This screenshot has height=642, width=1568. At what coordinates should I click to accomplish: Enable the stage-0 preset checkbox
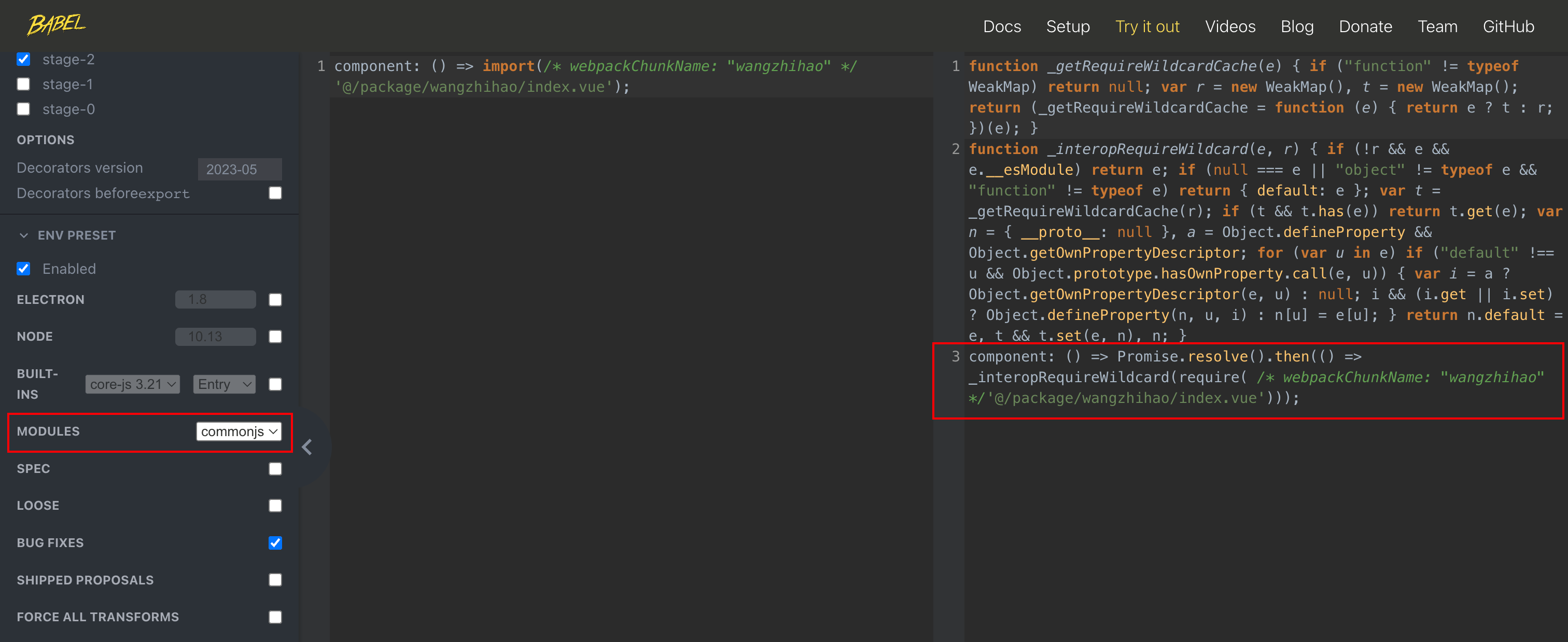pos(24,109)
